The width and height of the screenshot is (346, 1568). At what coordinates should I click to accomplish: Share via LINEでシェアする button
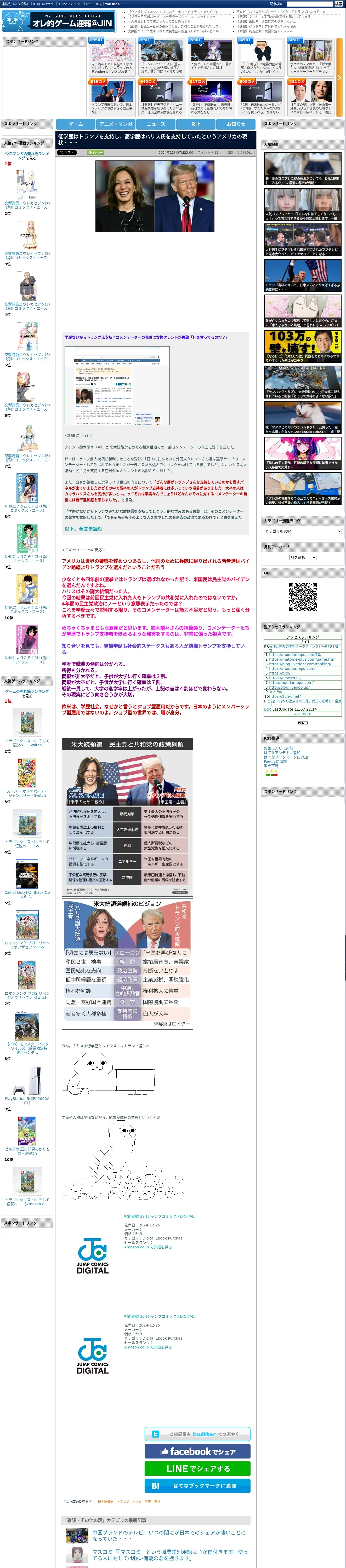197,1468
